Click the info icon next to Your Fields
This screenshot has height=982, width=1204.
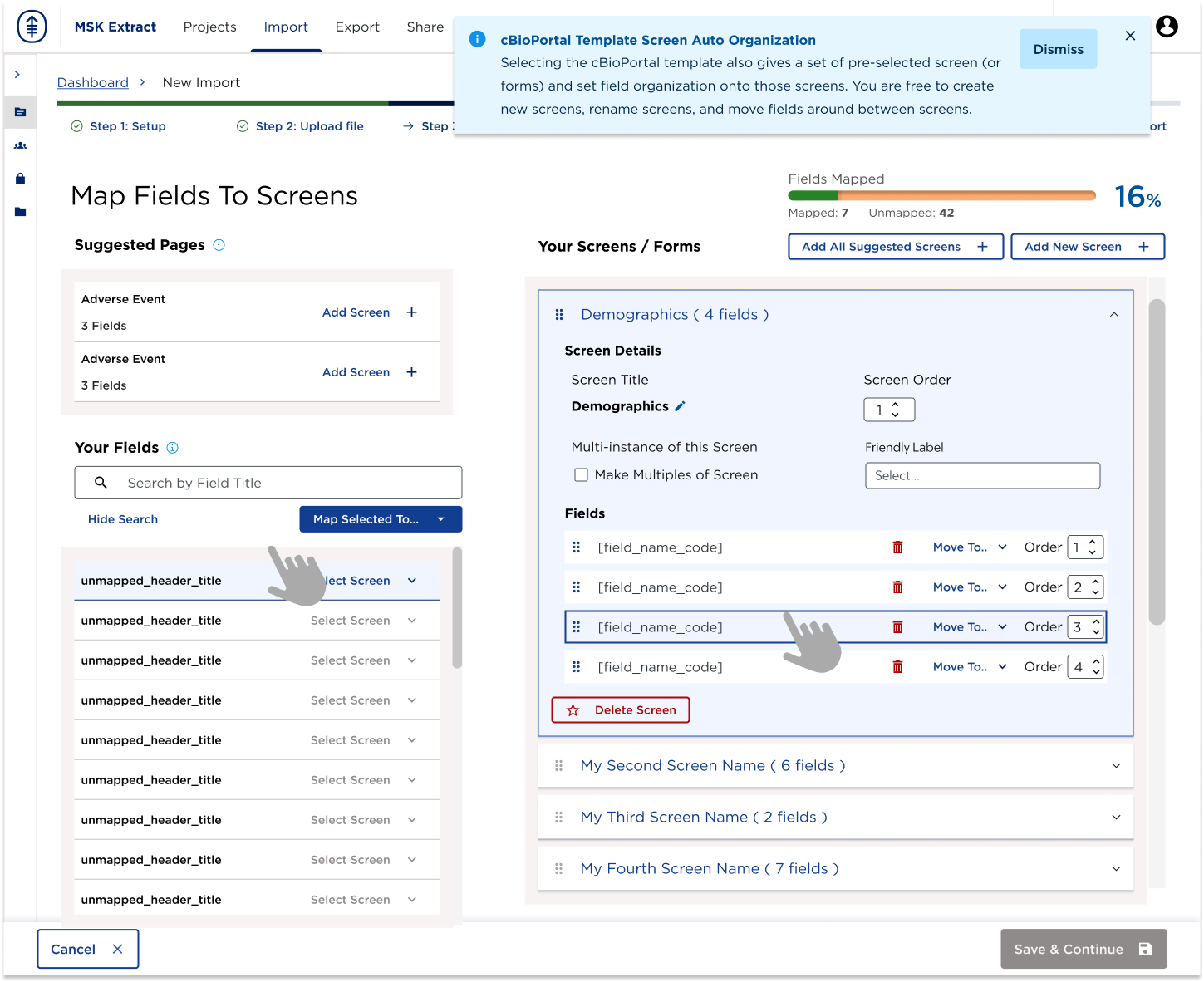172,448
